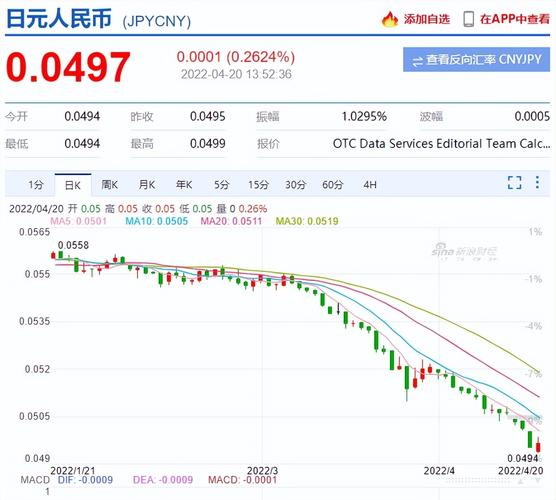The image size is (556, 500).
Task: Click the last red candlestick on chart
Action: (x=538, y=445)
